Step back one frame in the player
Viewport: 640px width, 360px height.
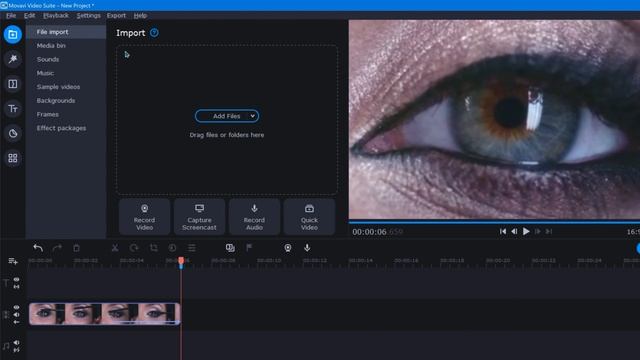(514, 231)
